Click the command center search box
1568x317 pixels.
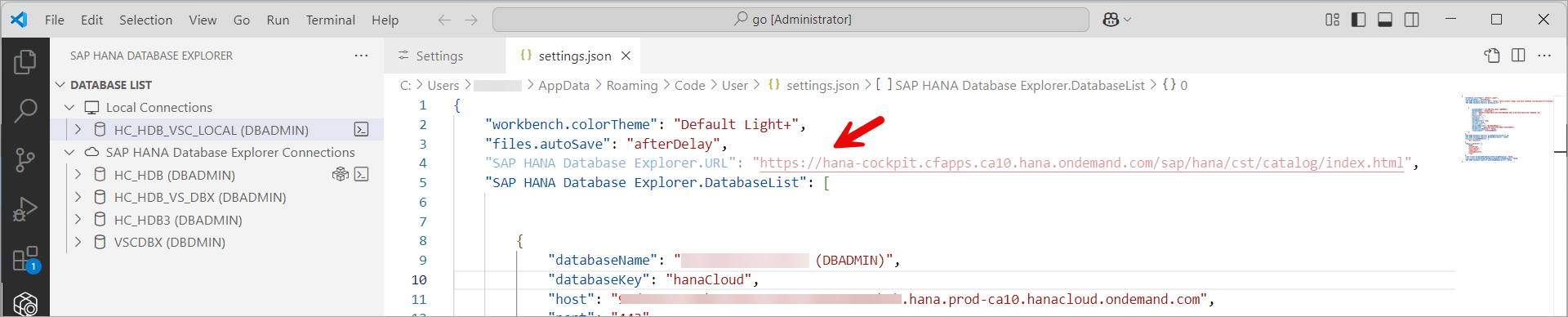pos(791,20)
